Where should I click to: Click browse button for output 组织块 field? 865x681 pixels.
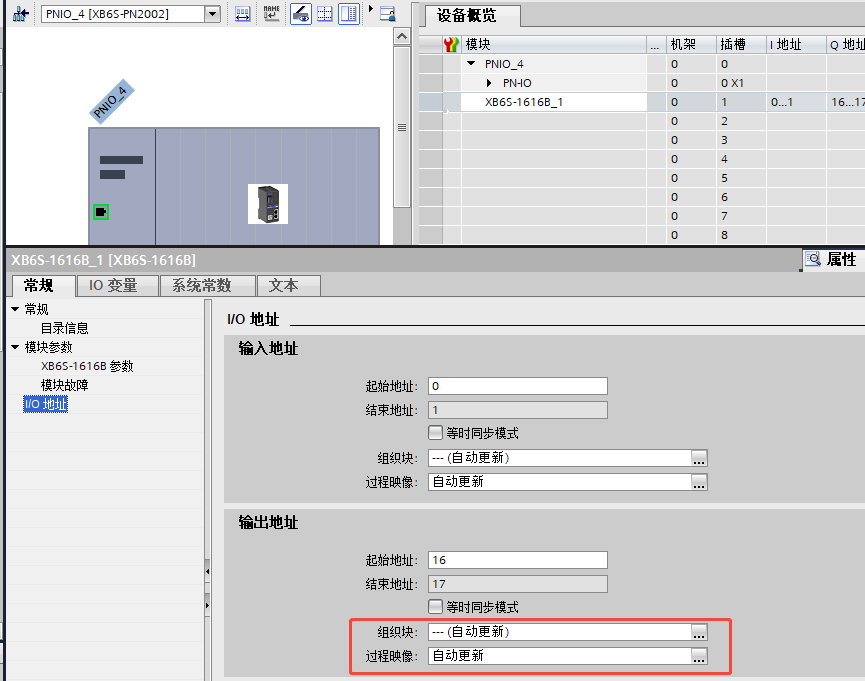coord(699,632)
